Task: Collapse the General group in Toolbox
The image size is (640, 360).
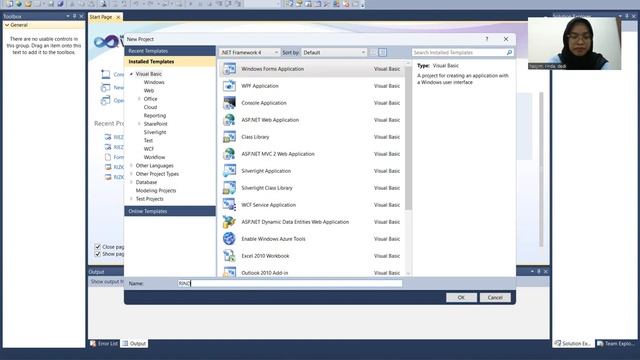Action: coord(7,25)
